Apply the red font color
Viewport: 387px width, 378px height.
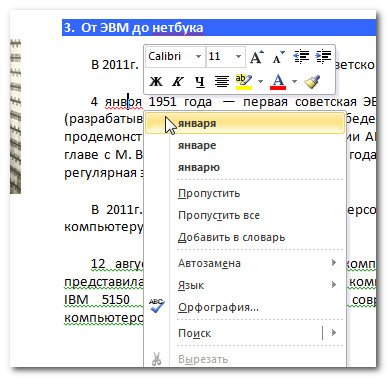click(x=278, y=82)
